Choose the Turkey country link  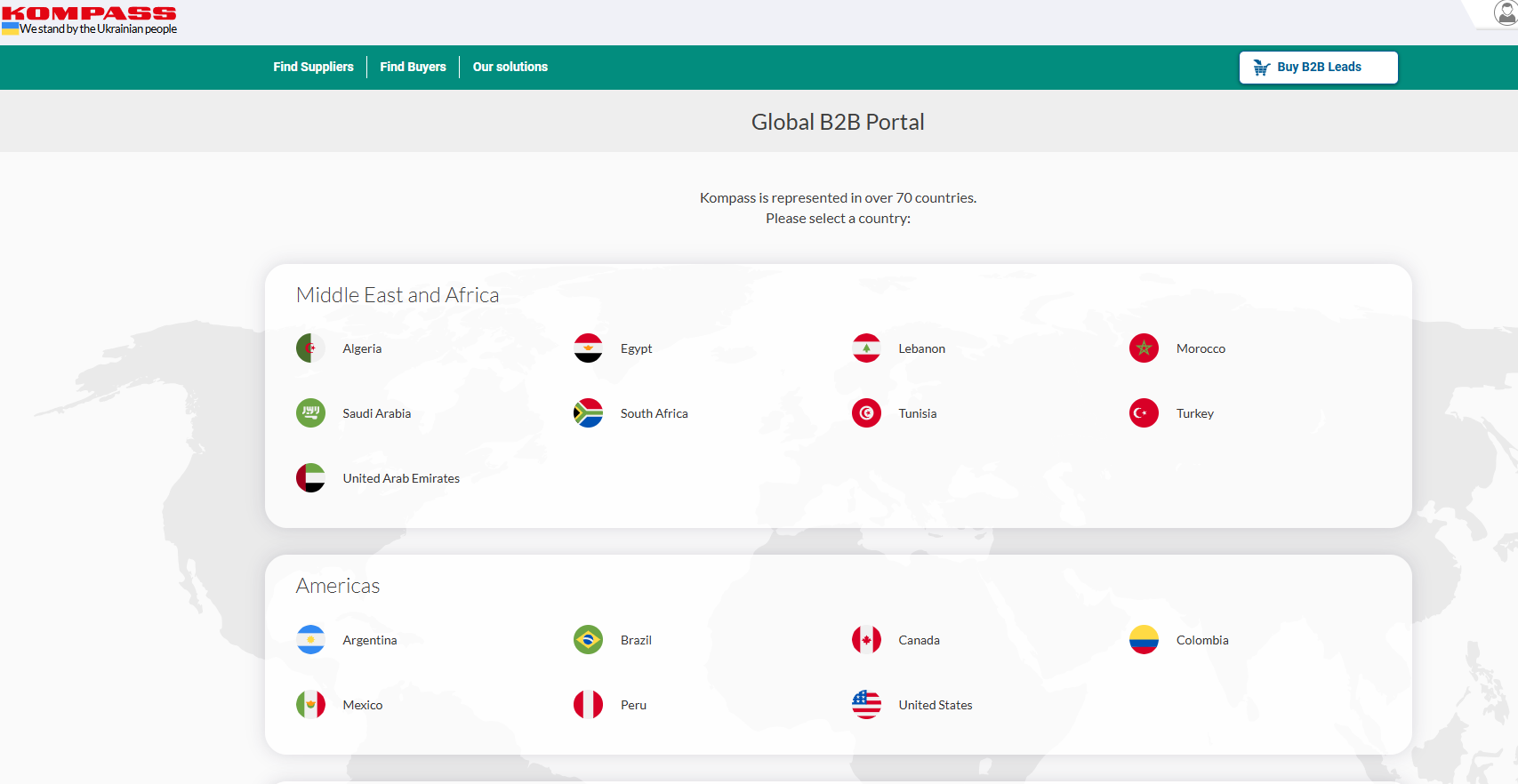coord(1194,413)
